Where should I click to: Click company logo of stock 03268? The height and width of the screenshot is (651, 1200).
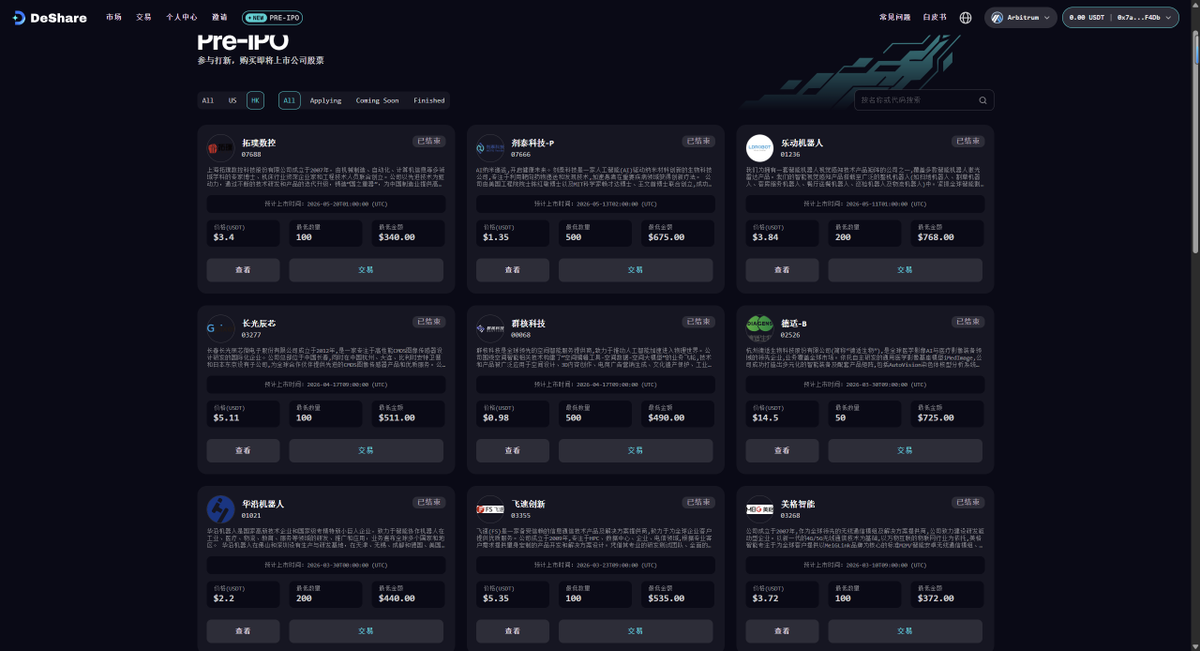[760, 508]
